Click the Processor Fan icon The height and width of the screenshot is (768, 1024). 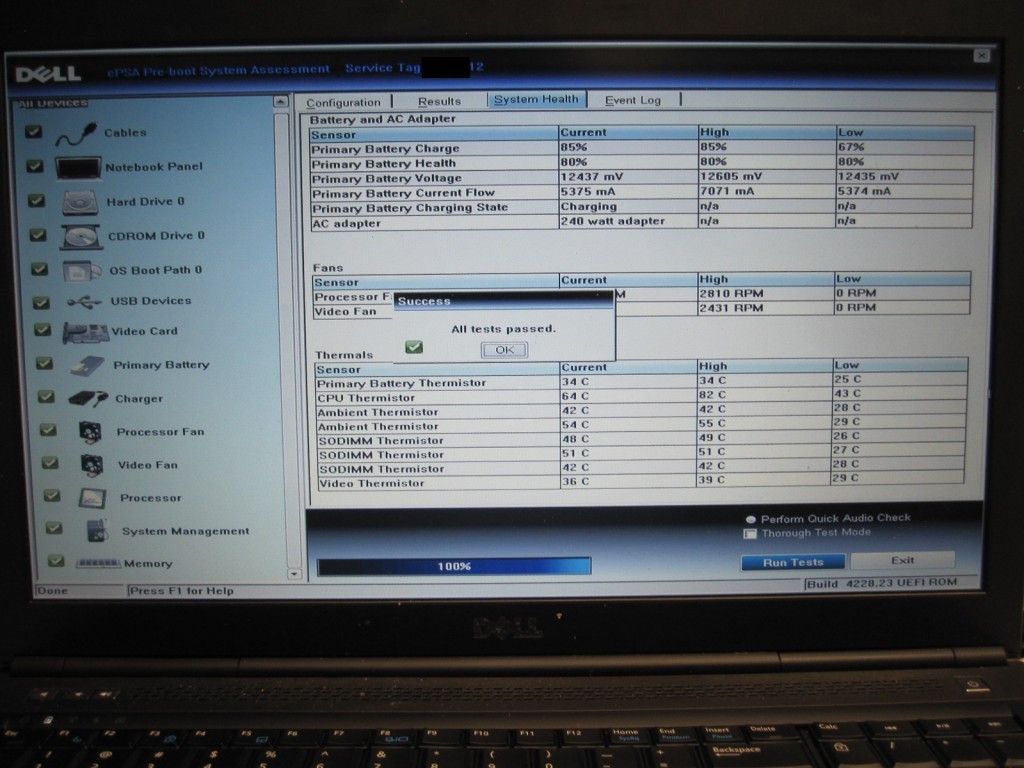pyautogui.click(x=90, y=432)
